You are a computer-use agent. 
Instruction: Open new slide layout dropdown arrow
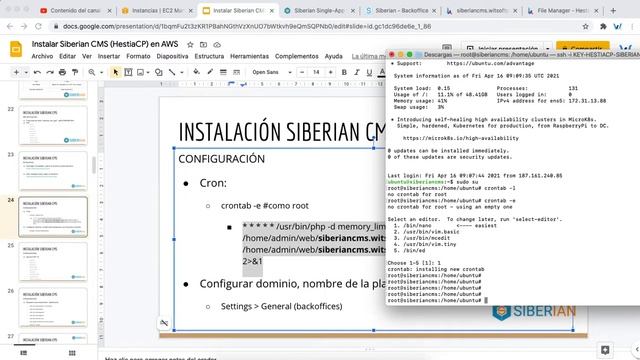[26, 72]
